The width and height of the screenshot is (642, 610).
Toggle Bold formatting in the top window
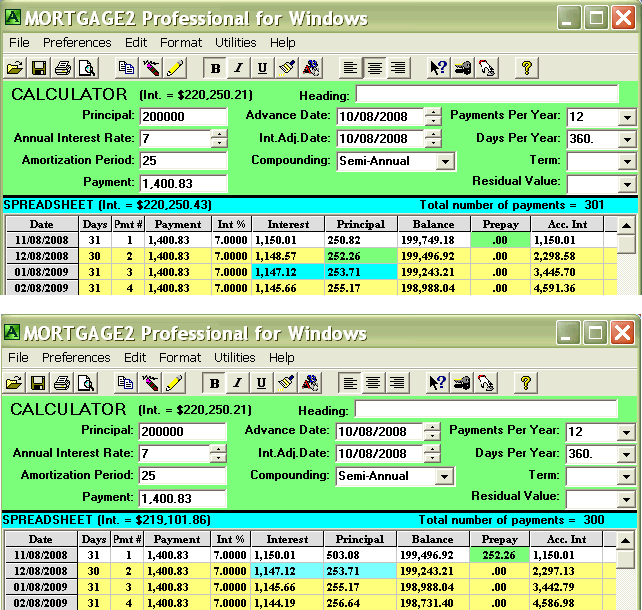coord(215,68)
